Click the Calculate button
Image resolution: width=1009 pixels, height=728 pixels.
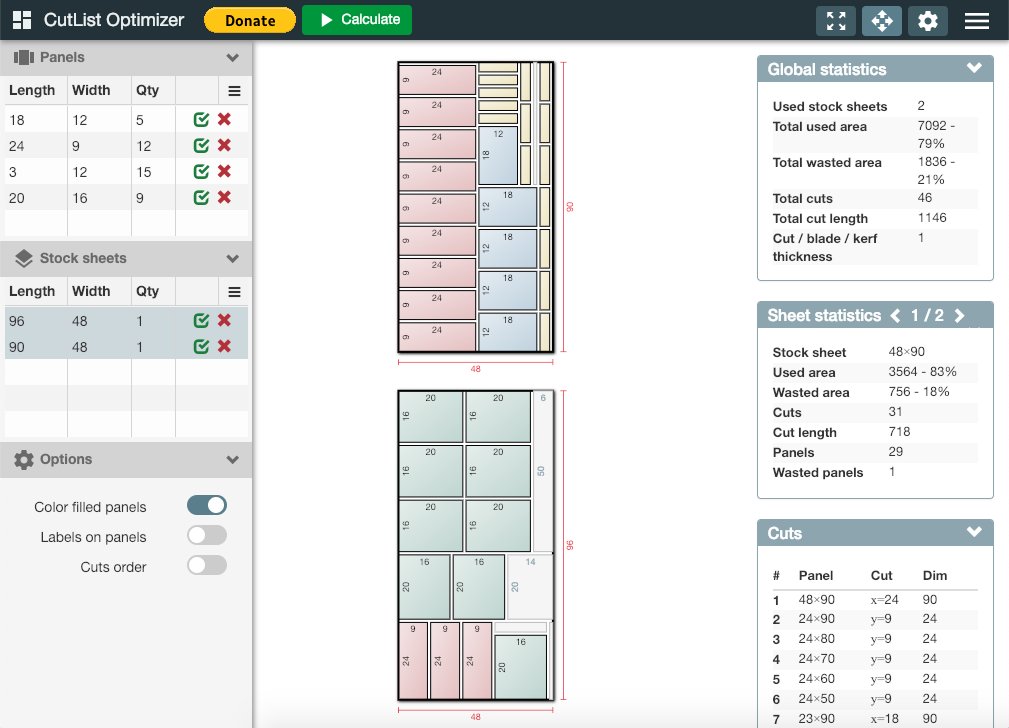356,20
